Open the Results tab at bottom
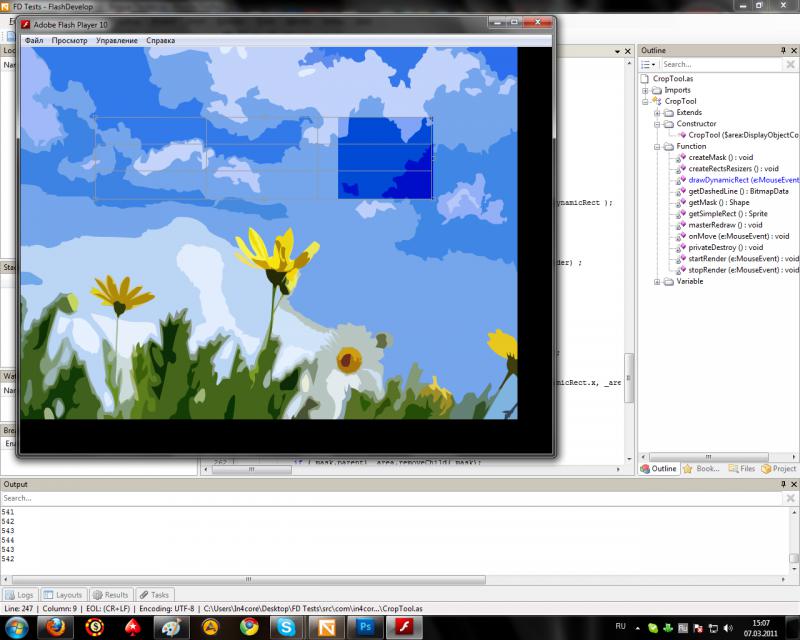 (x=111, y=595)
